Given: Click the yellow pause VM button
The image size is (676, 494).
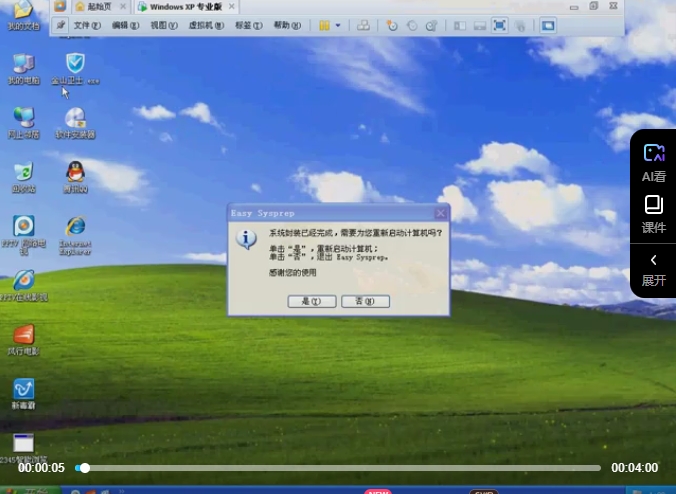Looking at the screenshot, I should pyautogui.click(x=324, y=25).
